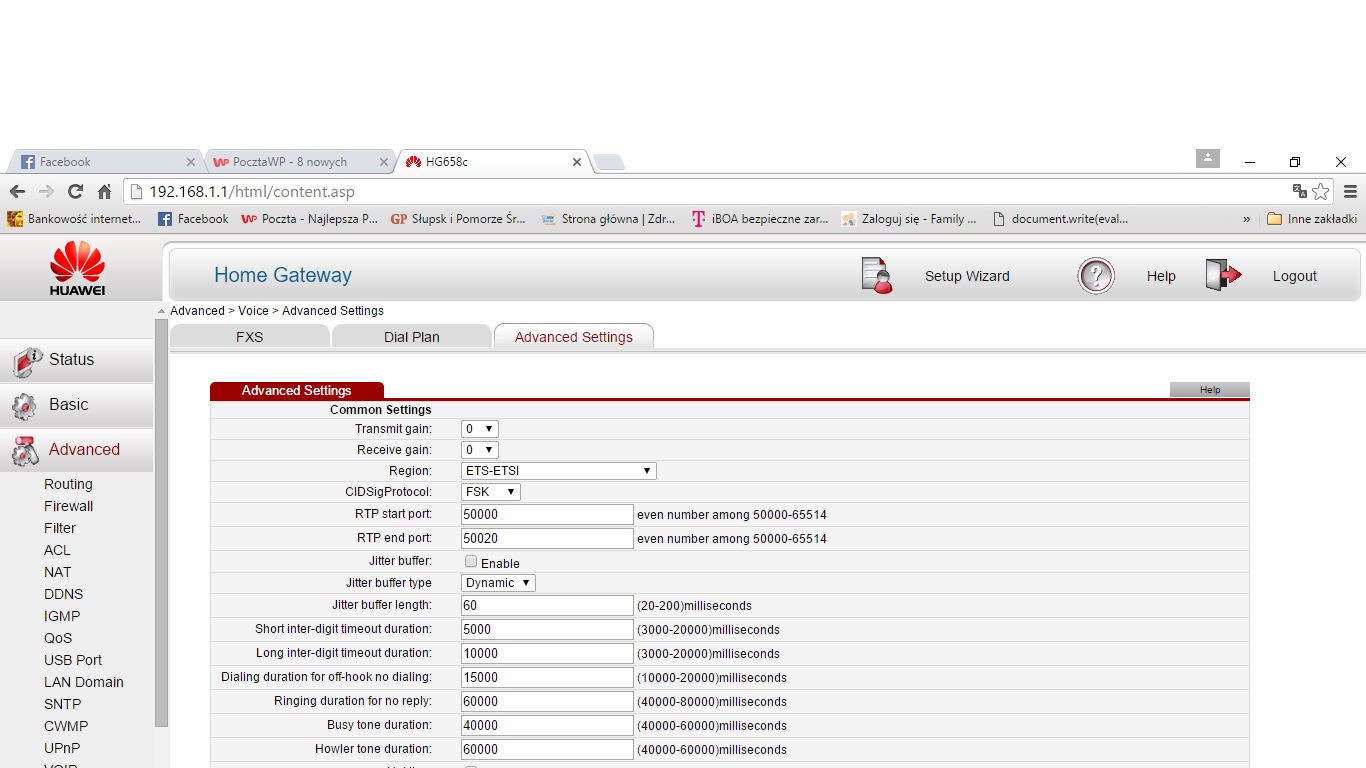
Task: Switch to the Dial Plan tab
Action: pyautogui.click(x=411, y=337)
